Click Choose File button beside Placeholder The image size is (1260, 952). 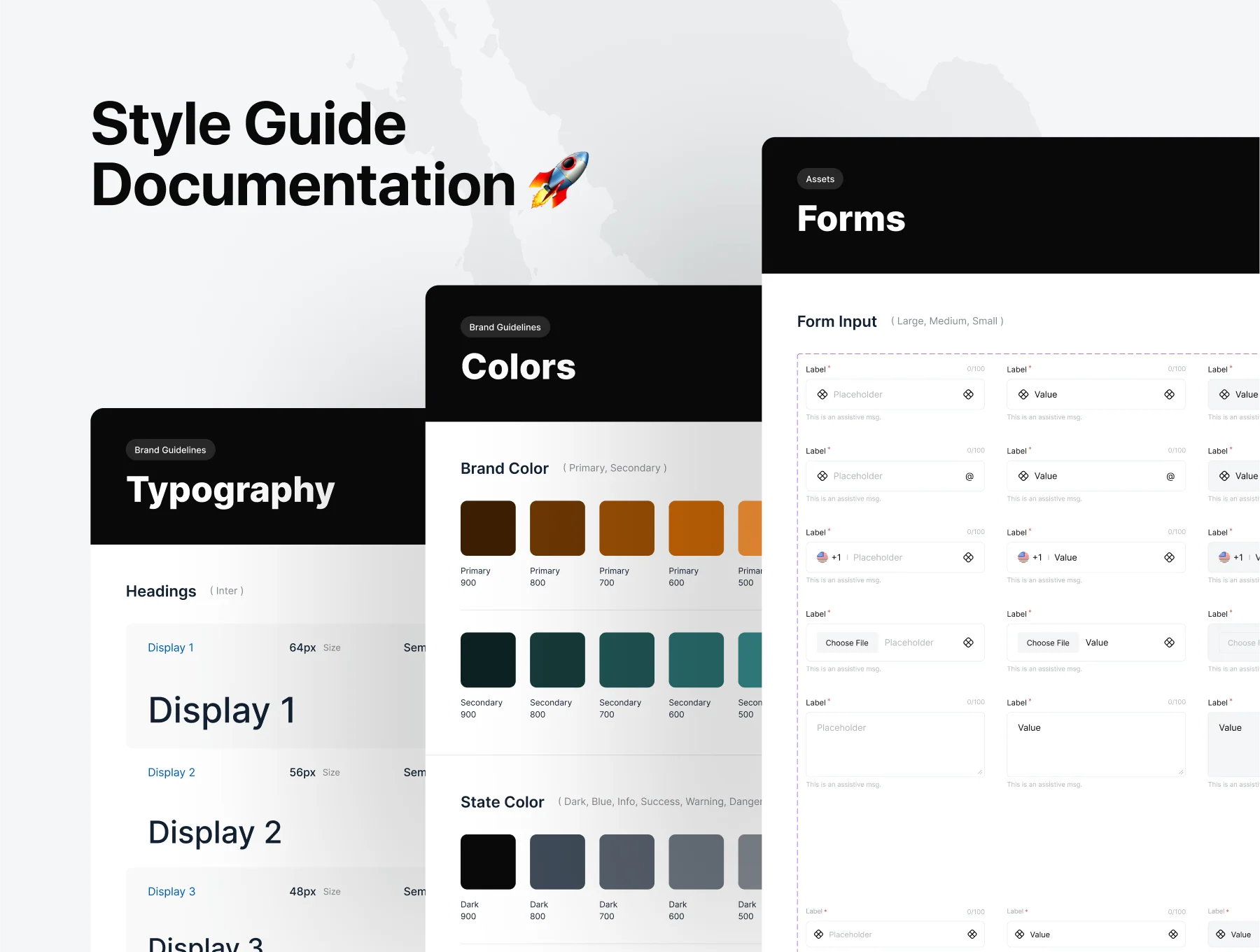point(847,643)
